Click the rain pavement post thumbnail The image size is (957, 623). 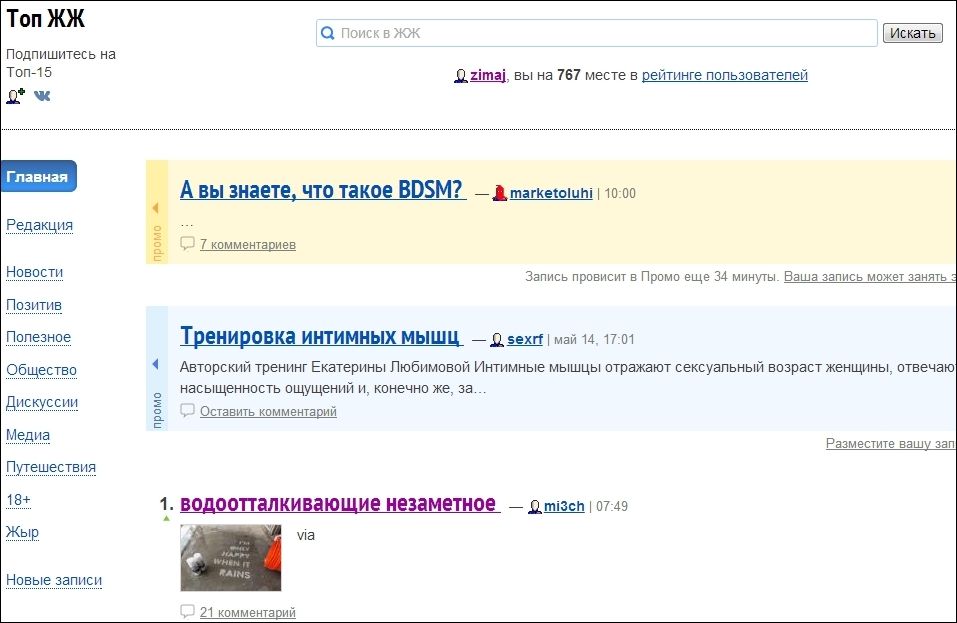coord(231,558)
